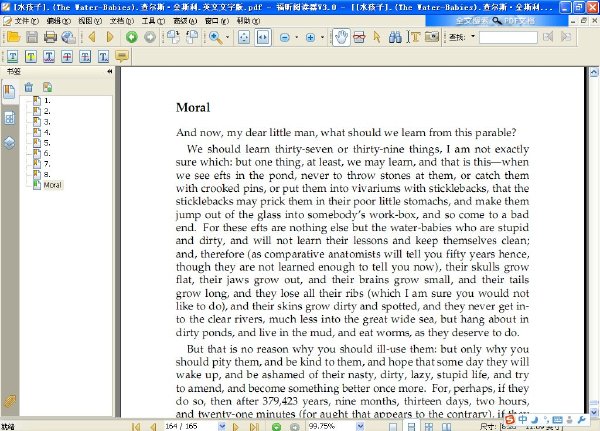Select the magnifier zoom tool
This screenshot has width=600, height=431.
[x=215, y=37]
